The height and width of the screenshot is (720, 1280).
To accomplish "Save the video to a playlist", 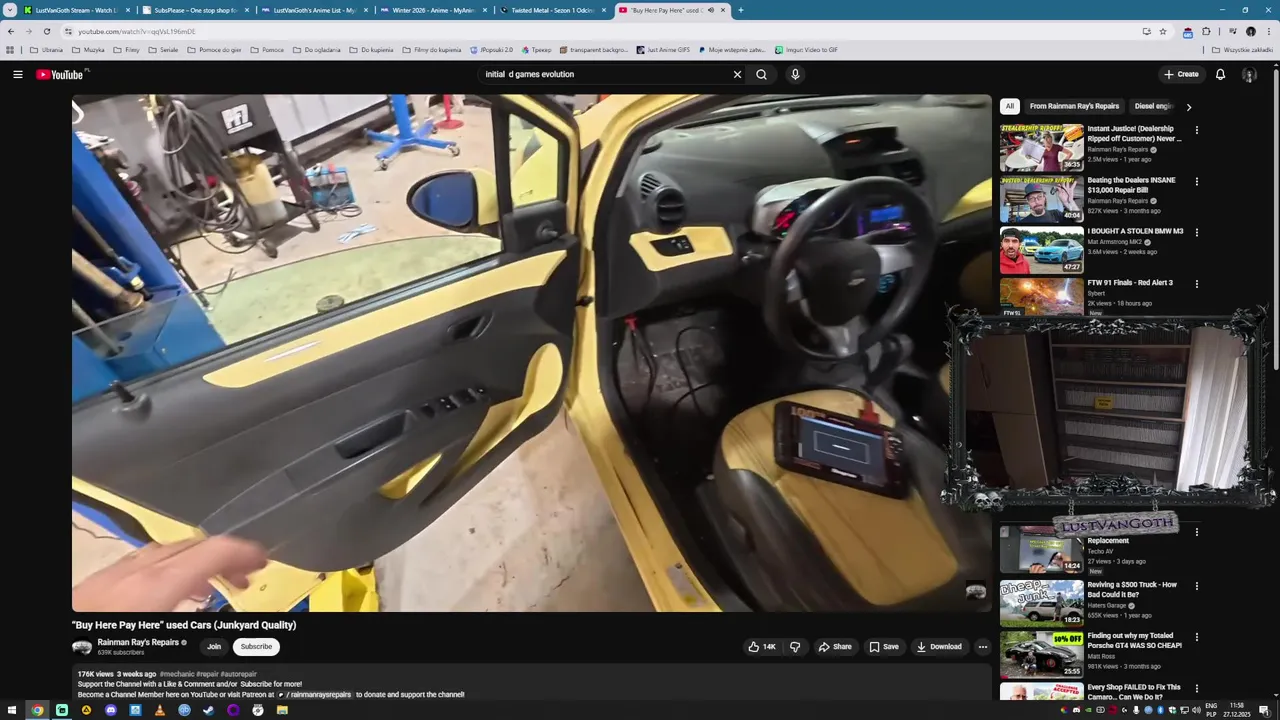I will [x=884, y=647].
